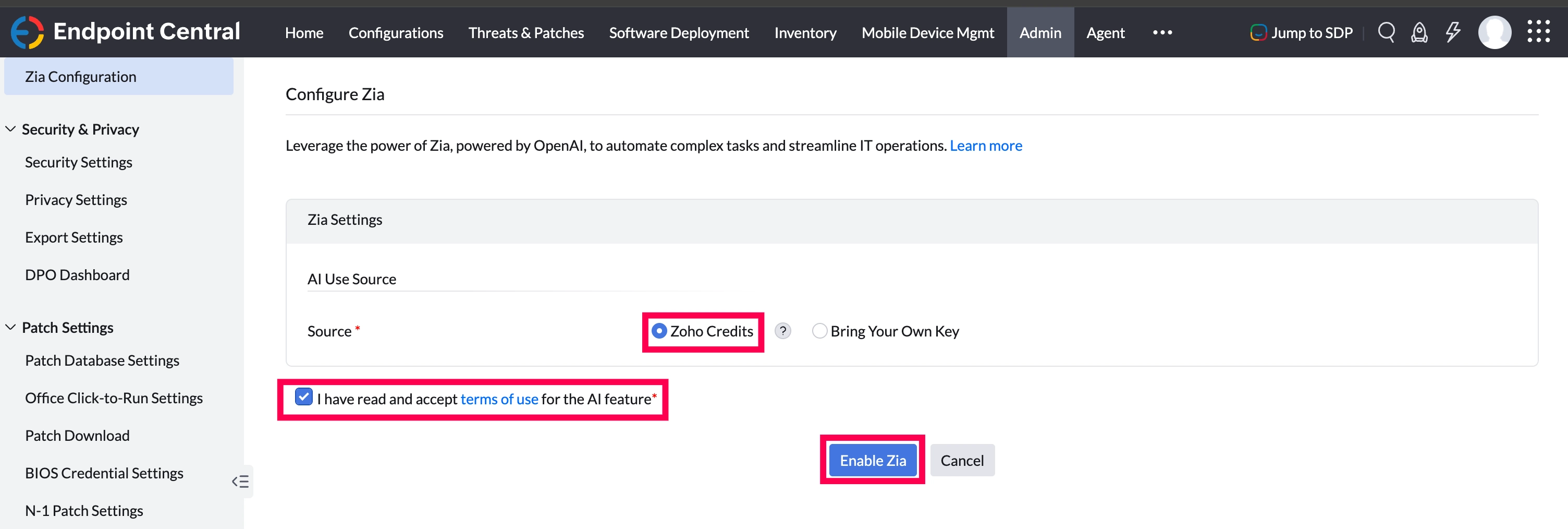Select the Zoho Credits radio button

pos(659,331)
